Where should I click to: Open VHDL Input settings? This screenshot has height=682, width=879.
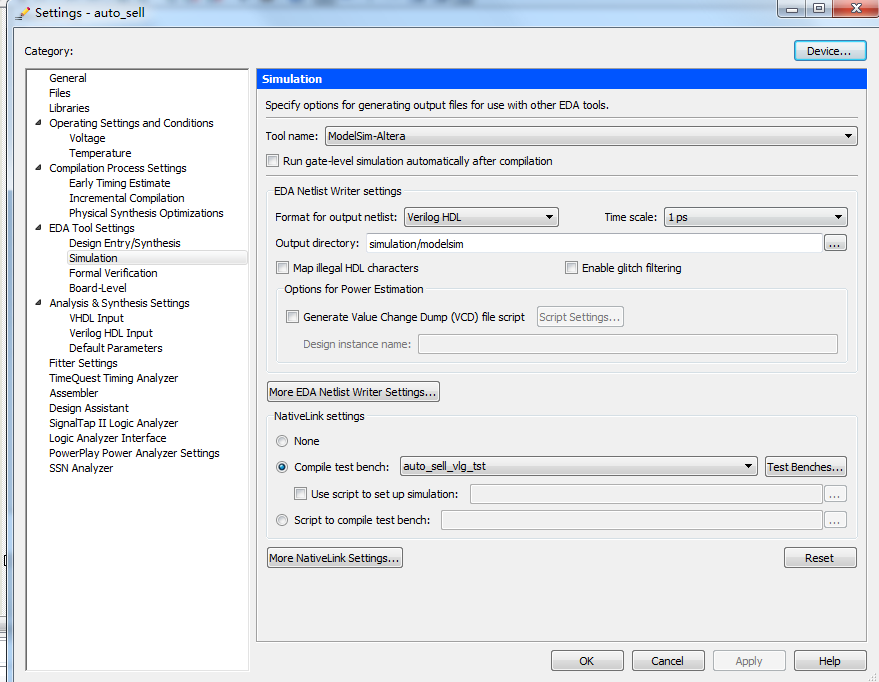[x=96, y=318]
